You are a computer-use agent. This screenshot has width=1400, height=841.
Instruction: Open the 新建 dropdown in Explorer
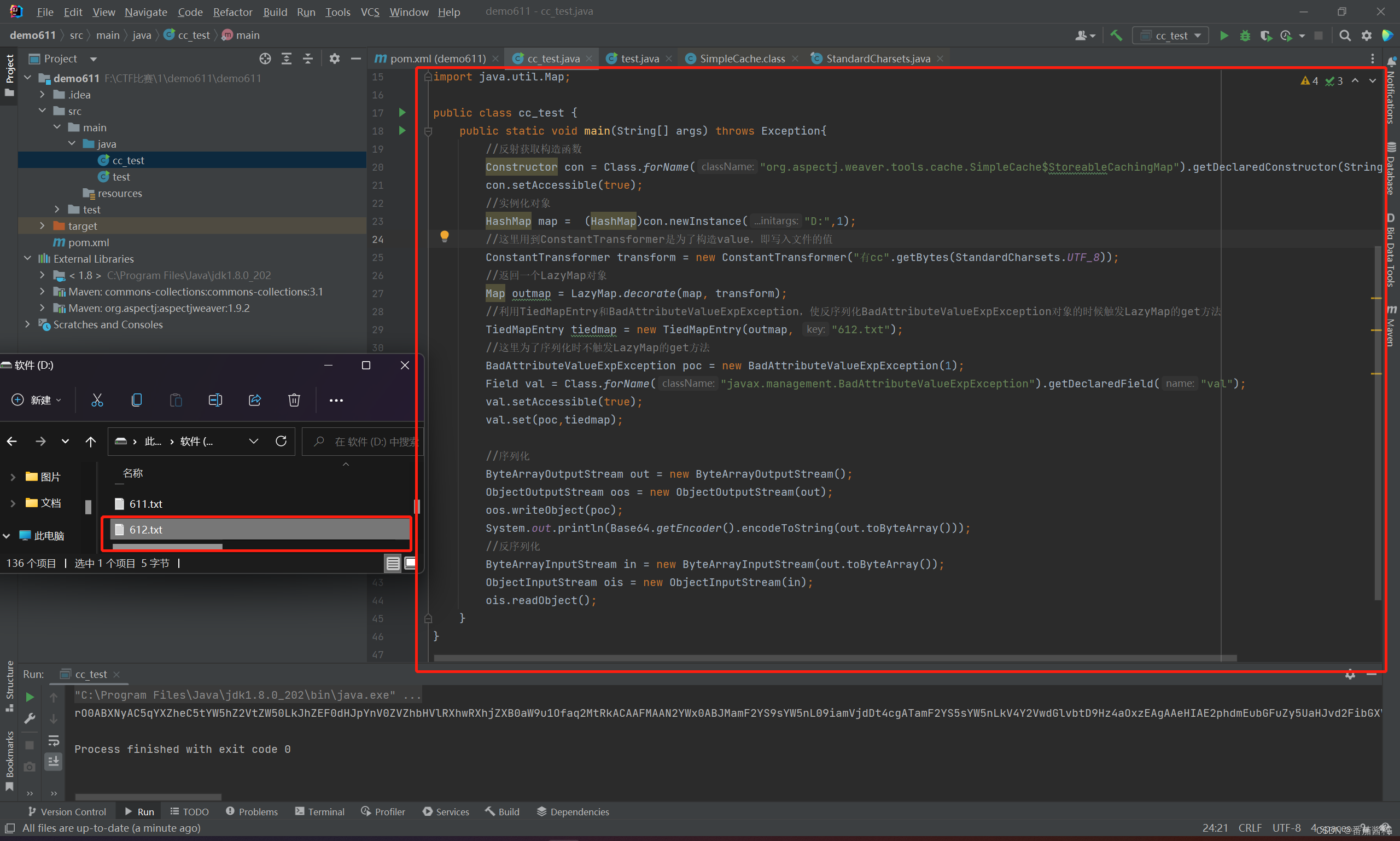coord(36,400)
